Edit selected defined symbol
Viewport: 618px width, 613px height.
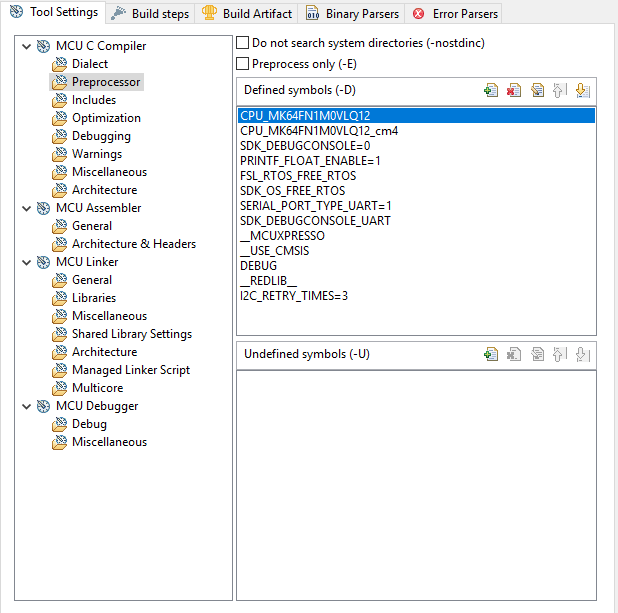click(x=537, y=91)
